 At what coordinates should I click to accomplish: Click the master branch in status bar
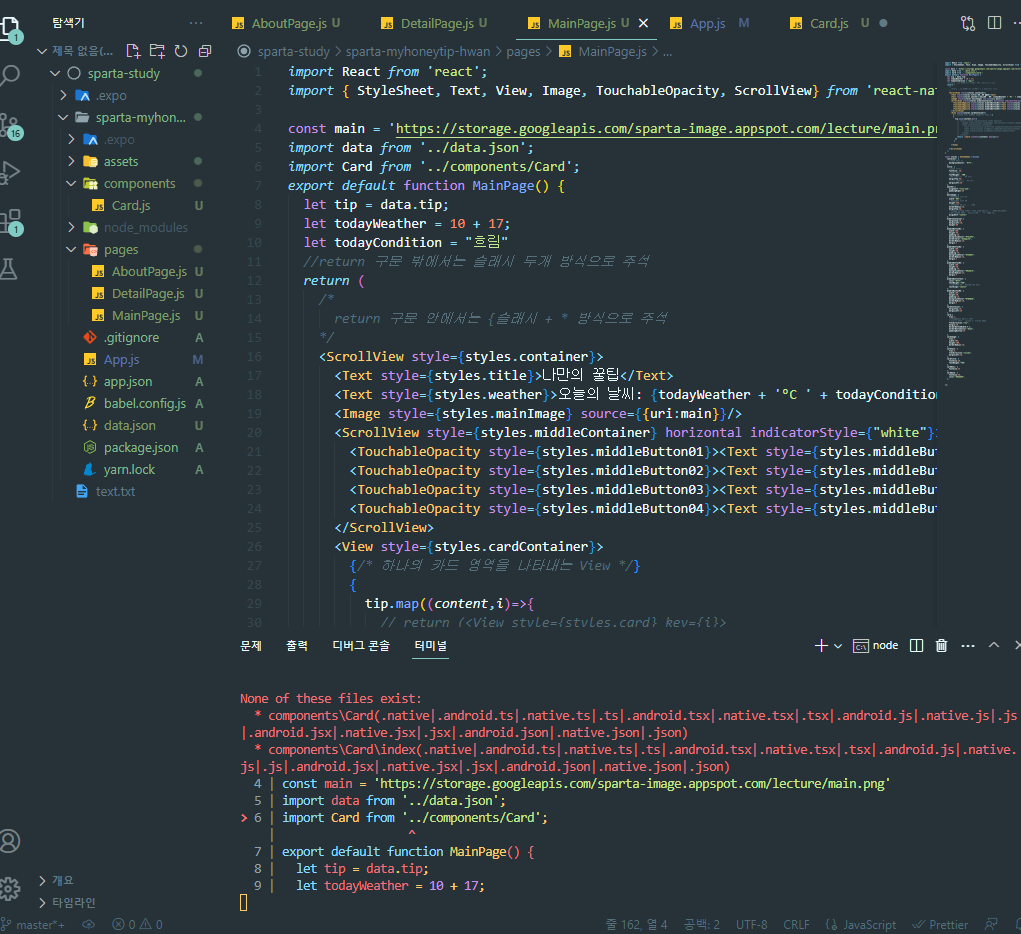coord(34,924)
